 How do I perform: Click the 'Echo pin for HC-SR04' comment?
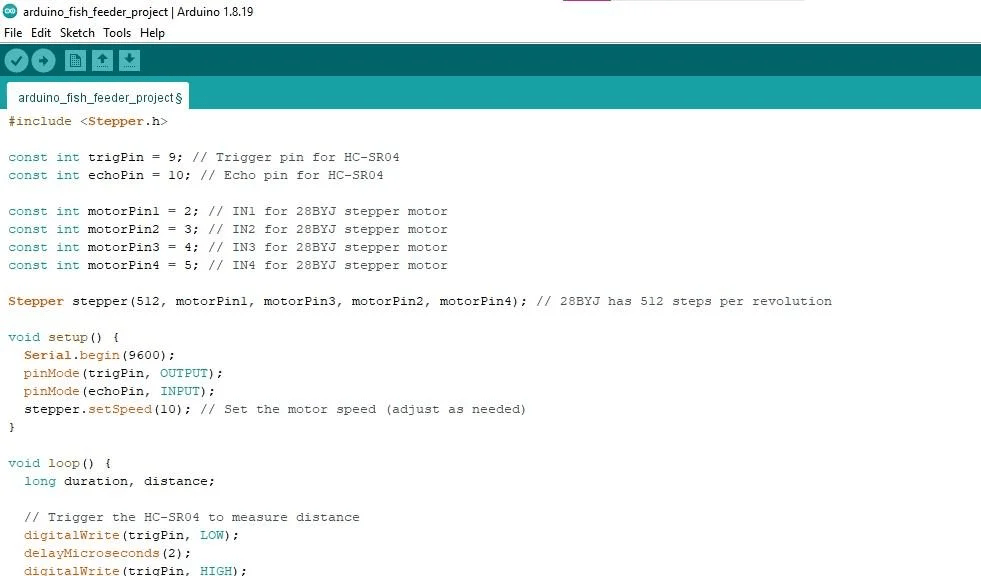click(292, 175)
